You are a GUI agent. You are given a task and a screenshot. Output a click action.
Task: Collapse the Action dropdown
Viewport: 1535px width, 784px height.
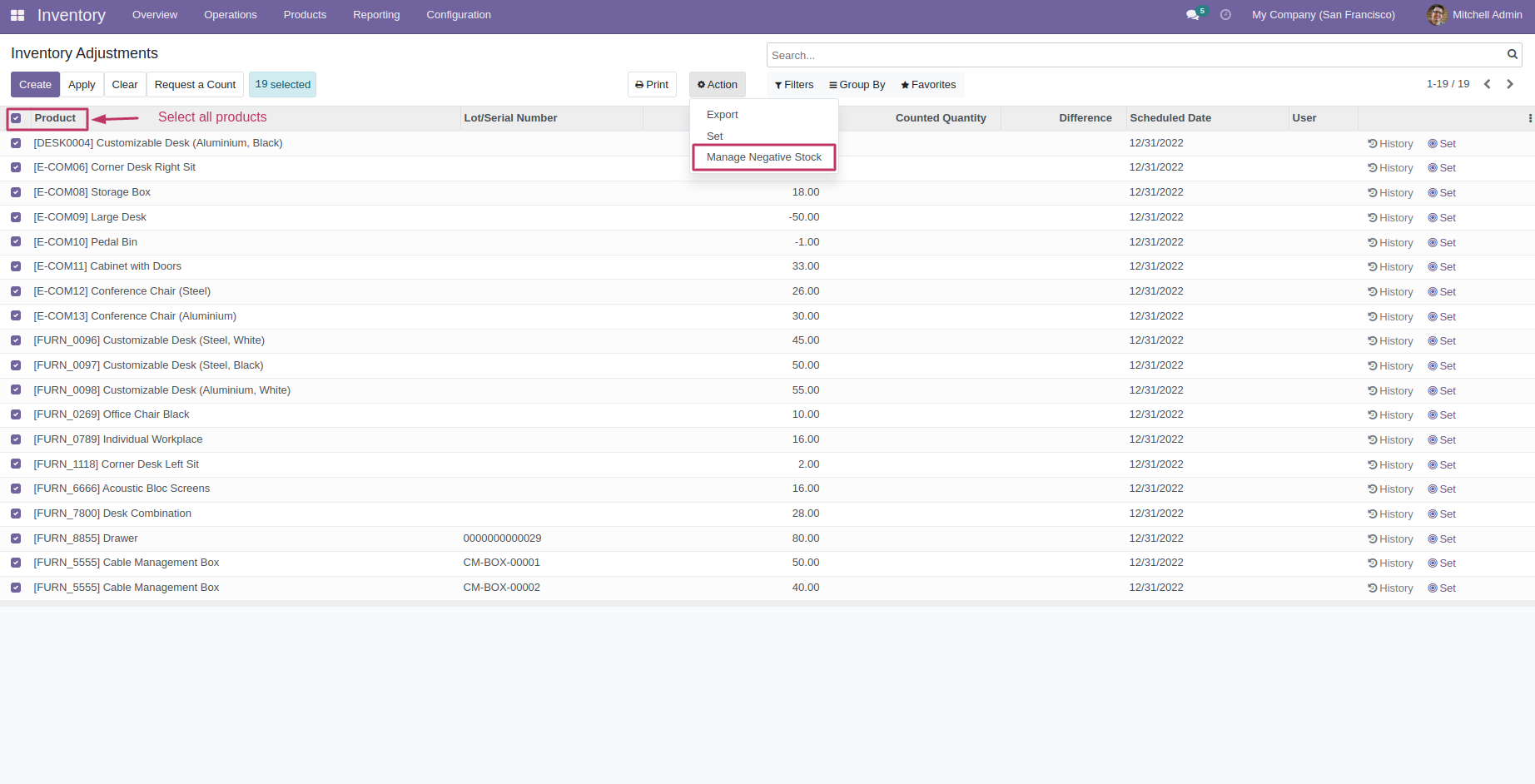[x=718, y=85]
